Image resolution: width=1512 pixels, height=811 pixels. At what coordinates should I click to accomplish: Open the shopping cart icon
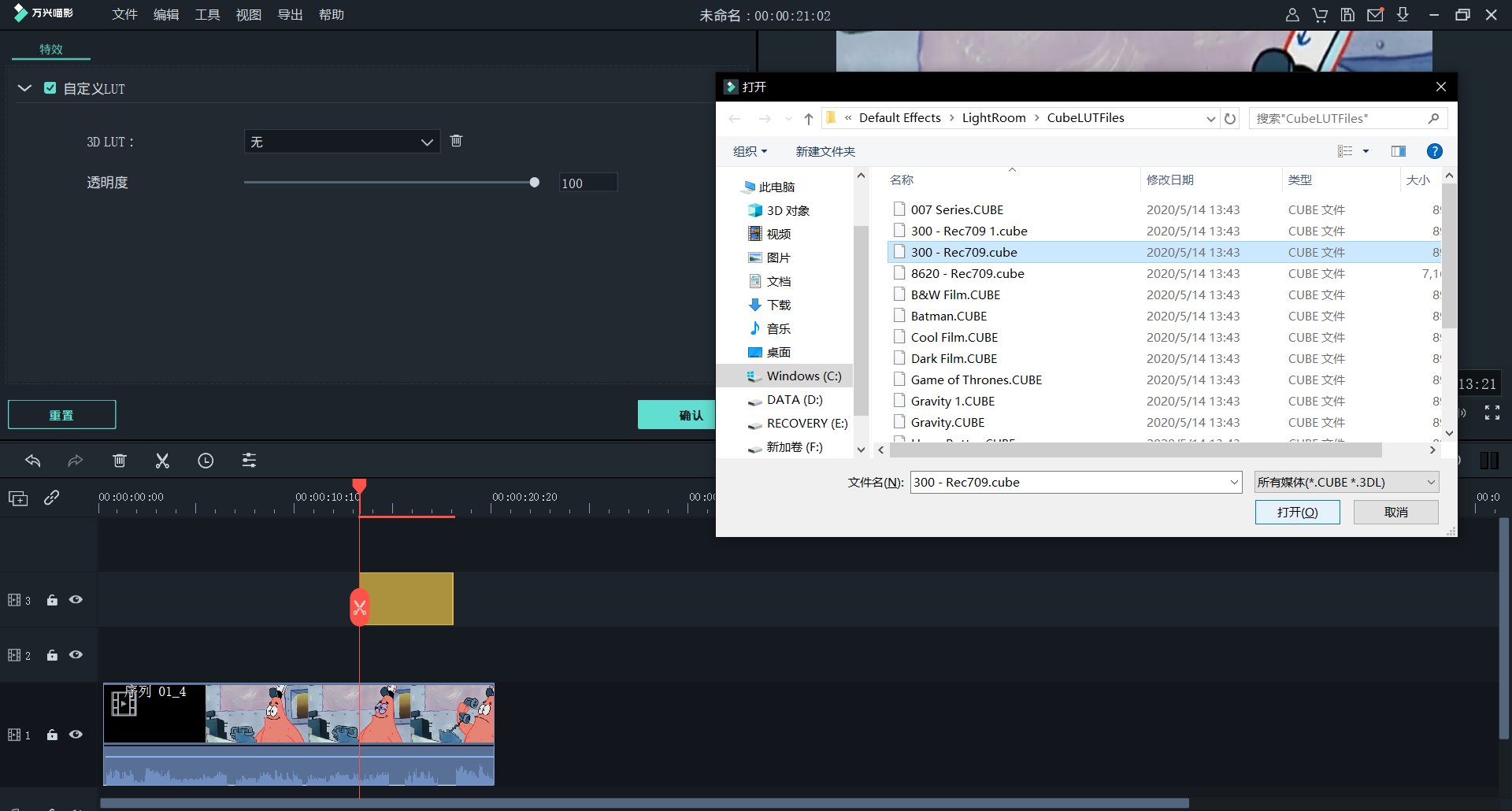click(1320, 15)
